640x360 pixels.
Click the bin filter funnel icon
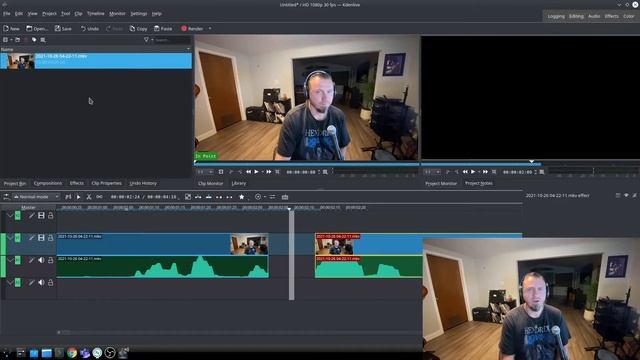pos(146,40)
